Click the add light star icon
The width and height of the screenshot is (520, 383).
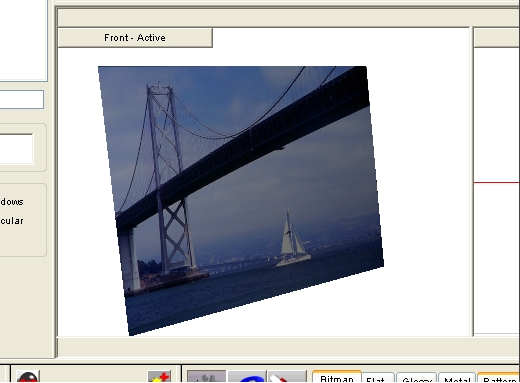[x=159, y=377]
